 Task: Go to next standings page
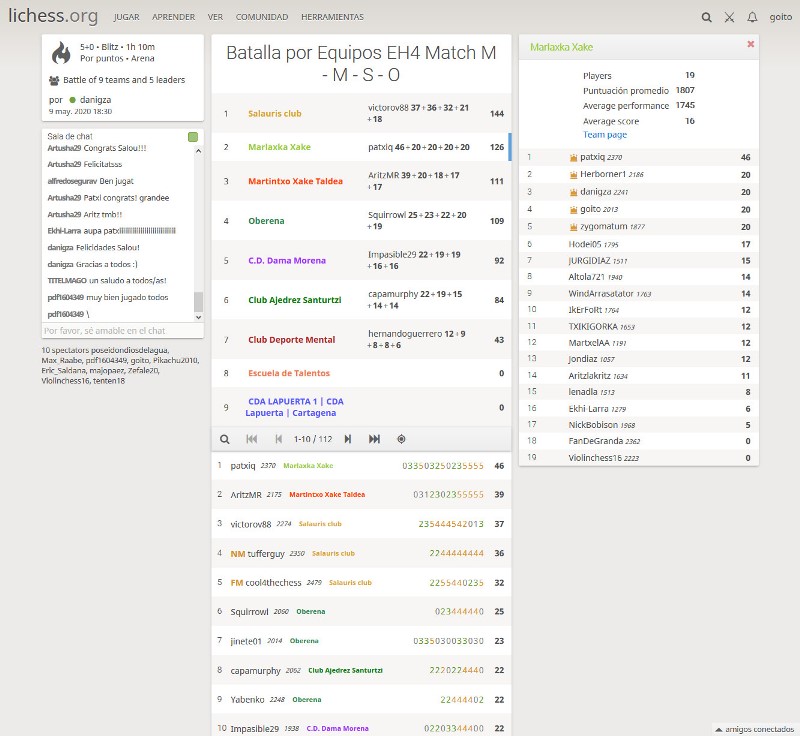(x=348, y=439)
